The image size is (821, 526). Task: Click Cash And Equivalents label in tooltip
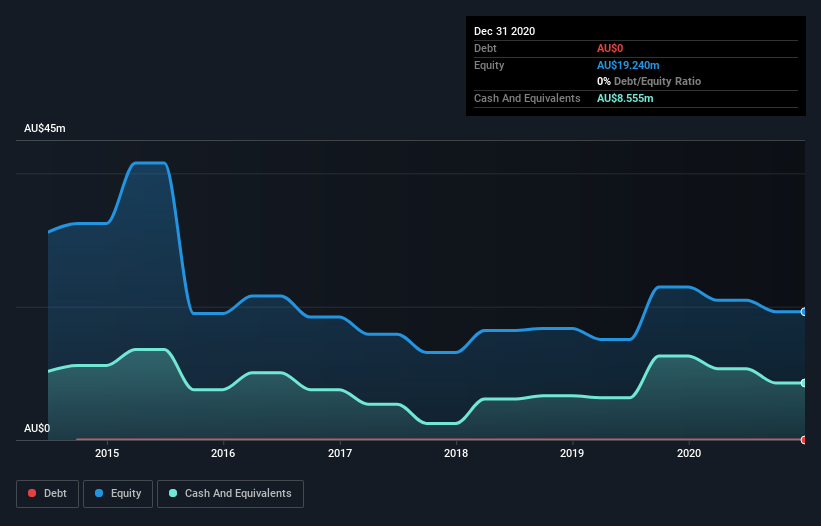[527, 98]
